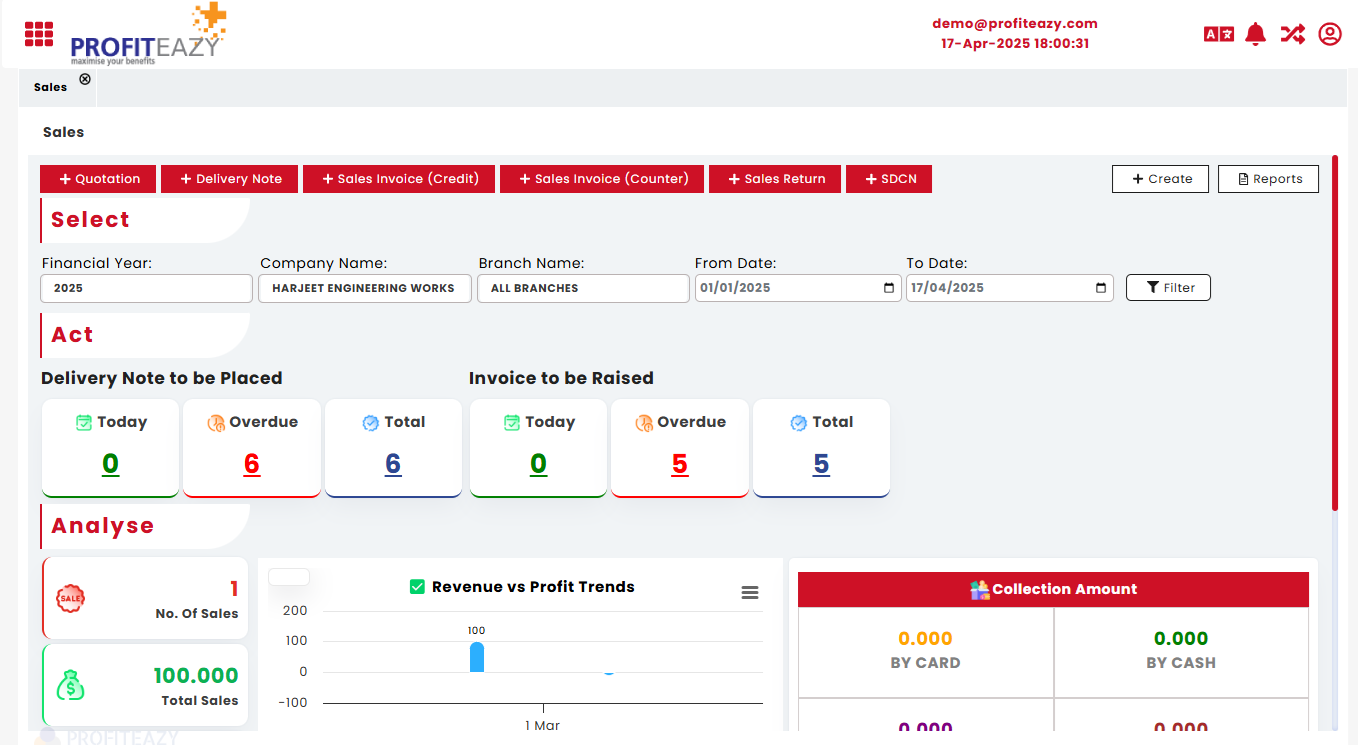Click calendar icon in To Date field
The width and height of the screenshot is (1358, 753).
[1101, 288]
